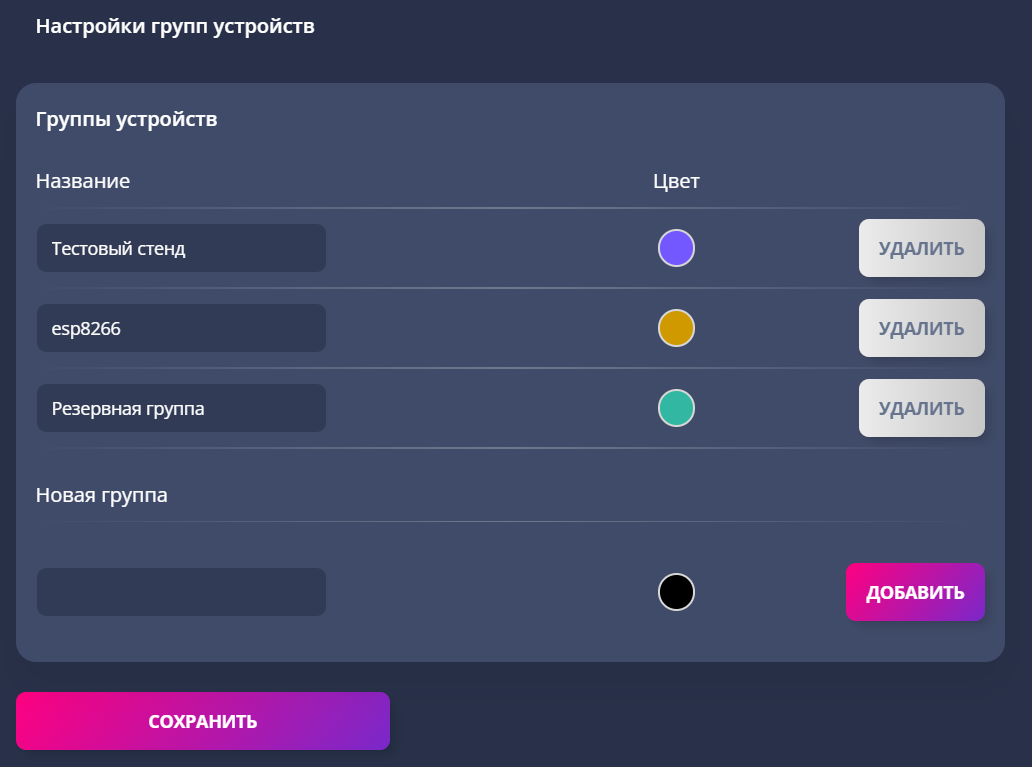Click the Добавить button
Image resolution: width=1032 pixels, height=767 pixels.
[915, 592]
